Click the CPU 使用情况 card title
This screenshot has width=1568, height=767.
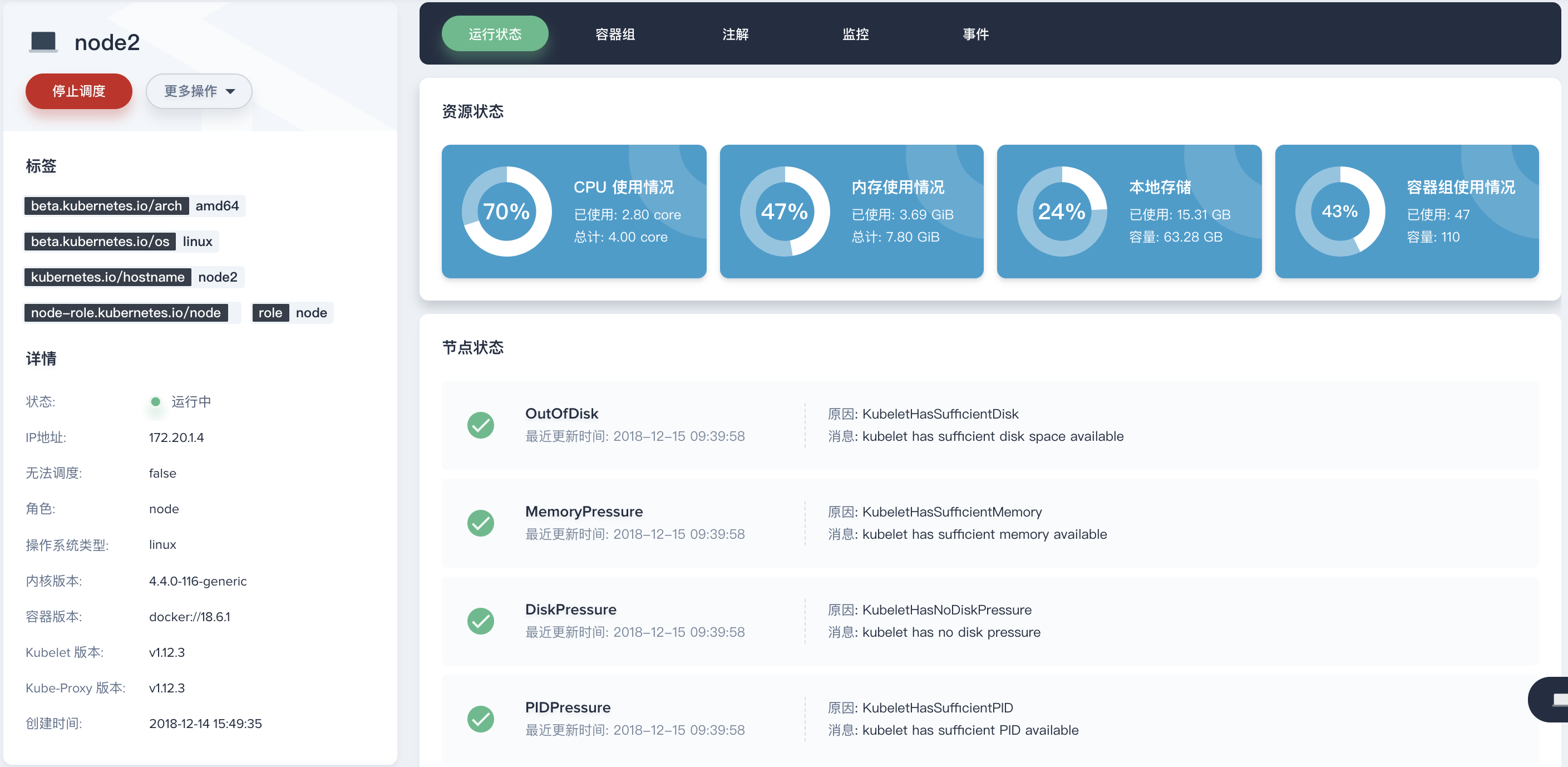(x=623, y=187)
